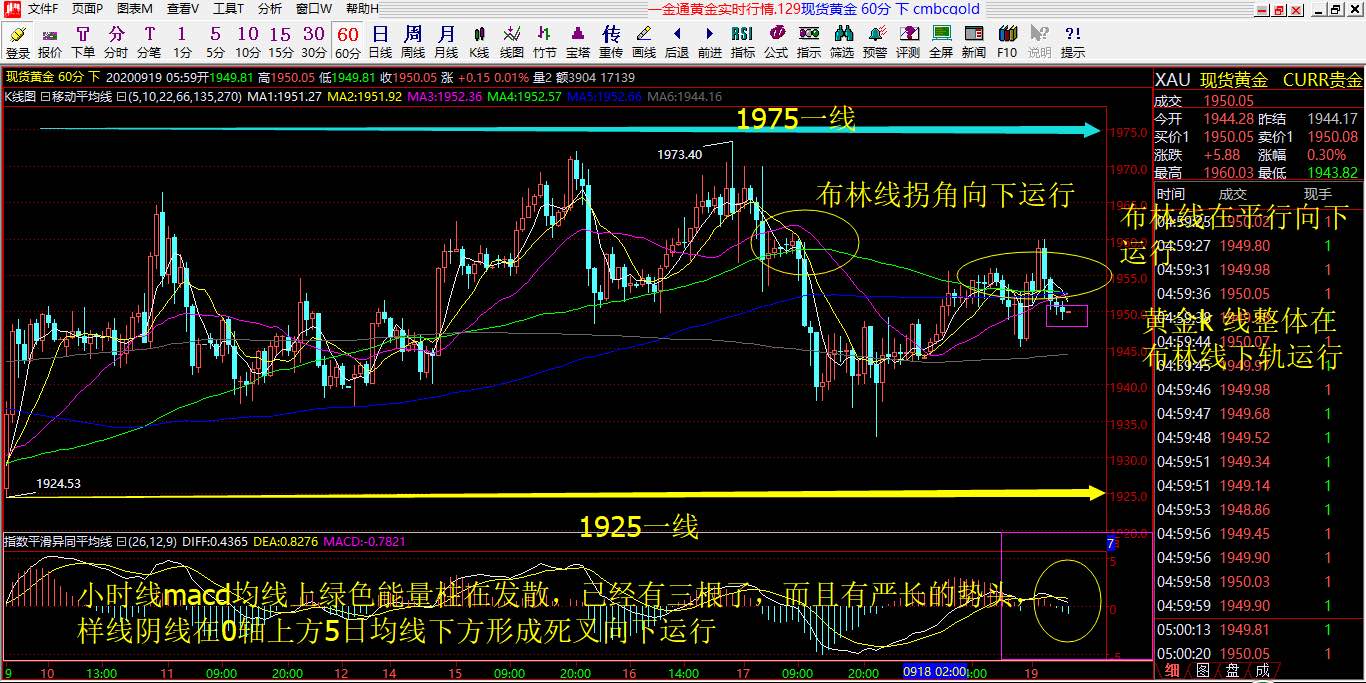The width and height of the screenshot is (1366, 683).
Task: Switch to 周线 weekly chart
Action: point(413,42)
